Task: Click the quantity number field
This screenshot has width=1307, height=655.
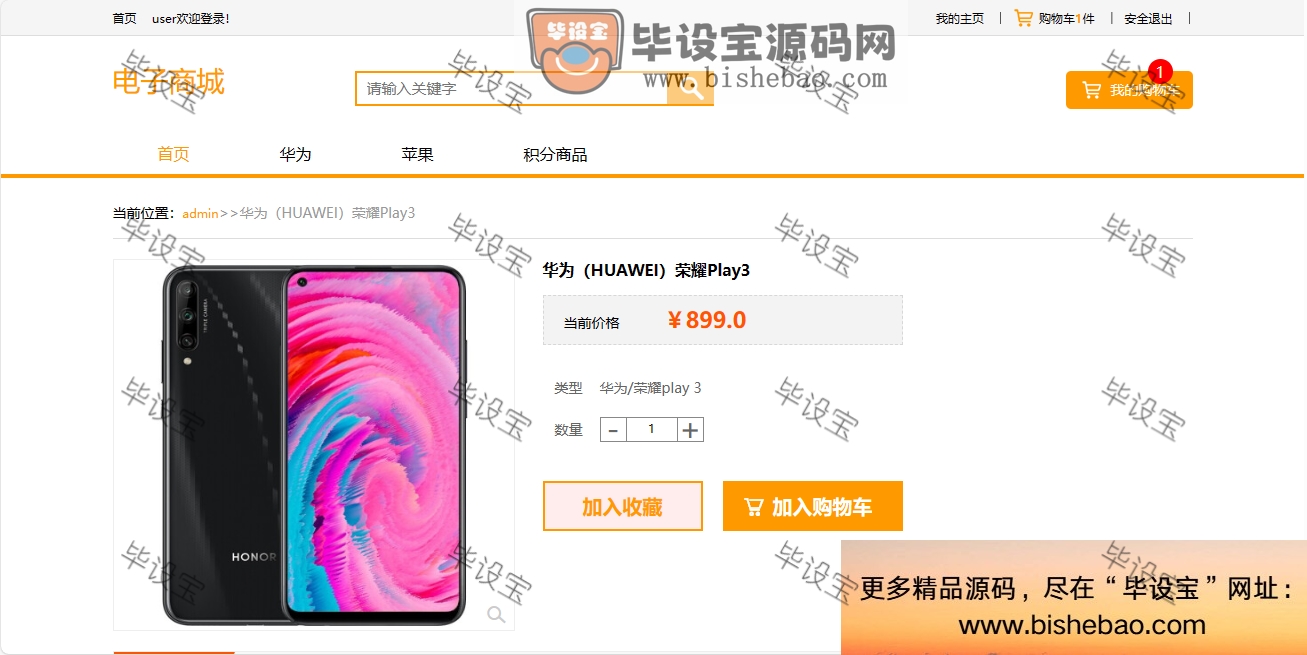Action: pyautogui.click(x=651, y=430)
